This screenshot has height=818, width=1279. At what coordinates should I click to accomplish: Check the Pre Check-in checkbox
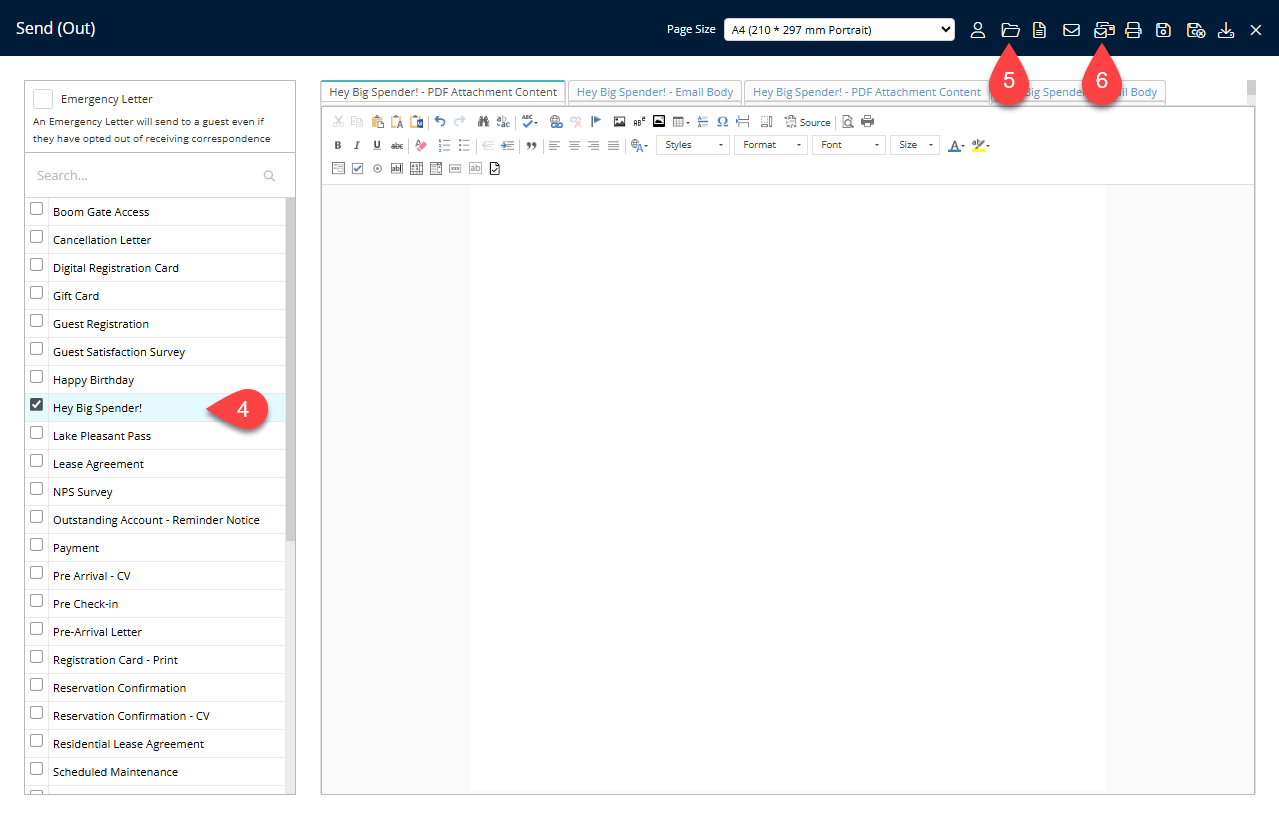(x=37, y=601)
